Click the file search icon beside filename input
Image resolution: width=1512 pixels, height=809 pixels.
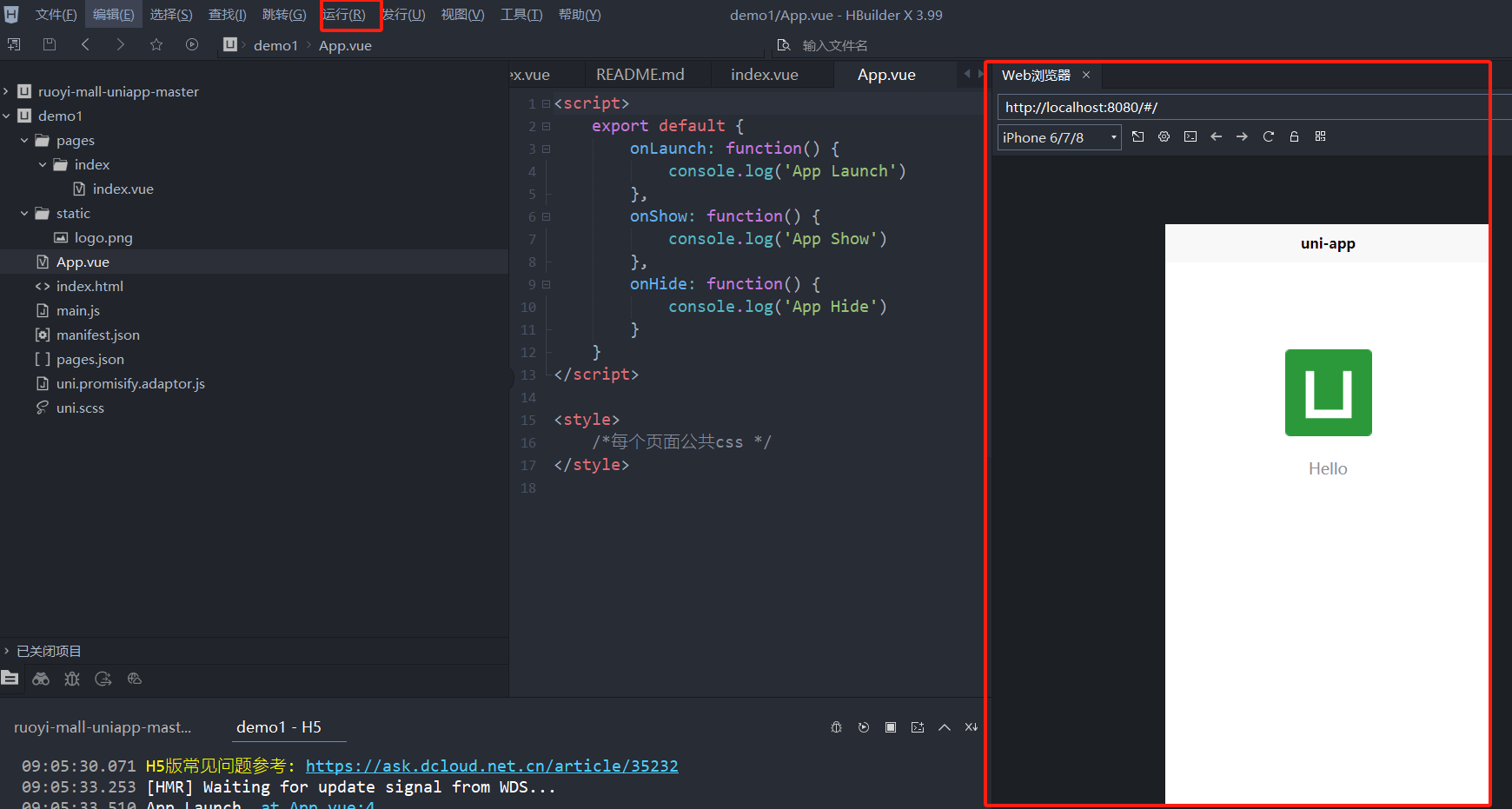784,45
